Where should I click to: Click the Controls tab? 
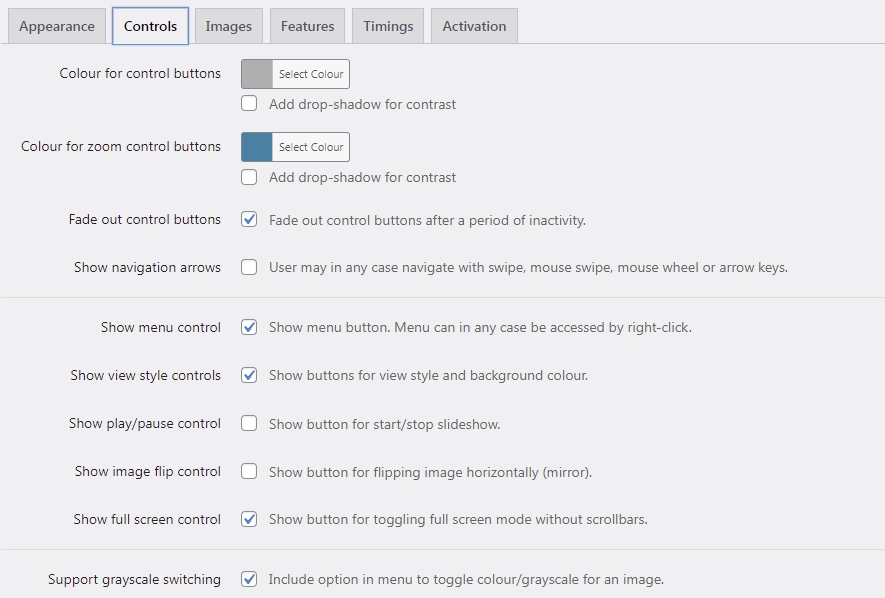click(x=150, y=26)
